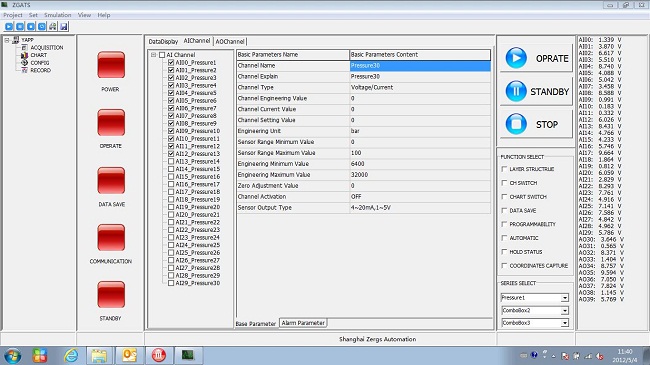Screen dimensions: 650x365
Task: Click the STOP button label
Action: (547, 124)
